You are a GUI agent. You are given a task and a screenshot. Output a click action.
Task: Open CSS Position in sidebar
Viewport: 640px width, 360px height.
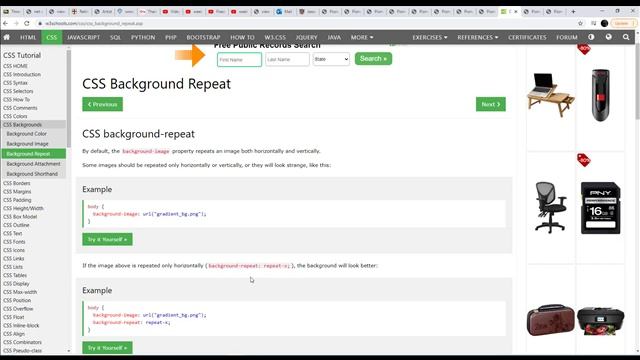tap(17, 300)
